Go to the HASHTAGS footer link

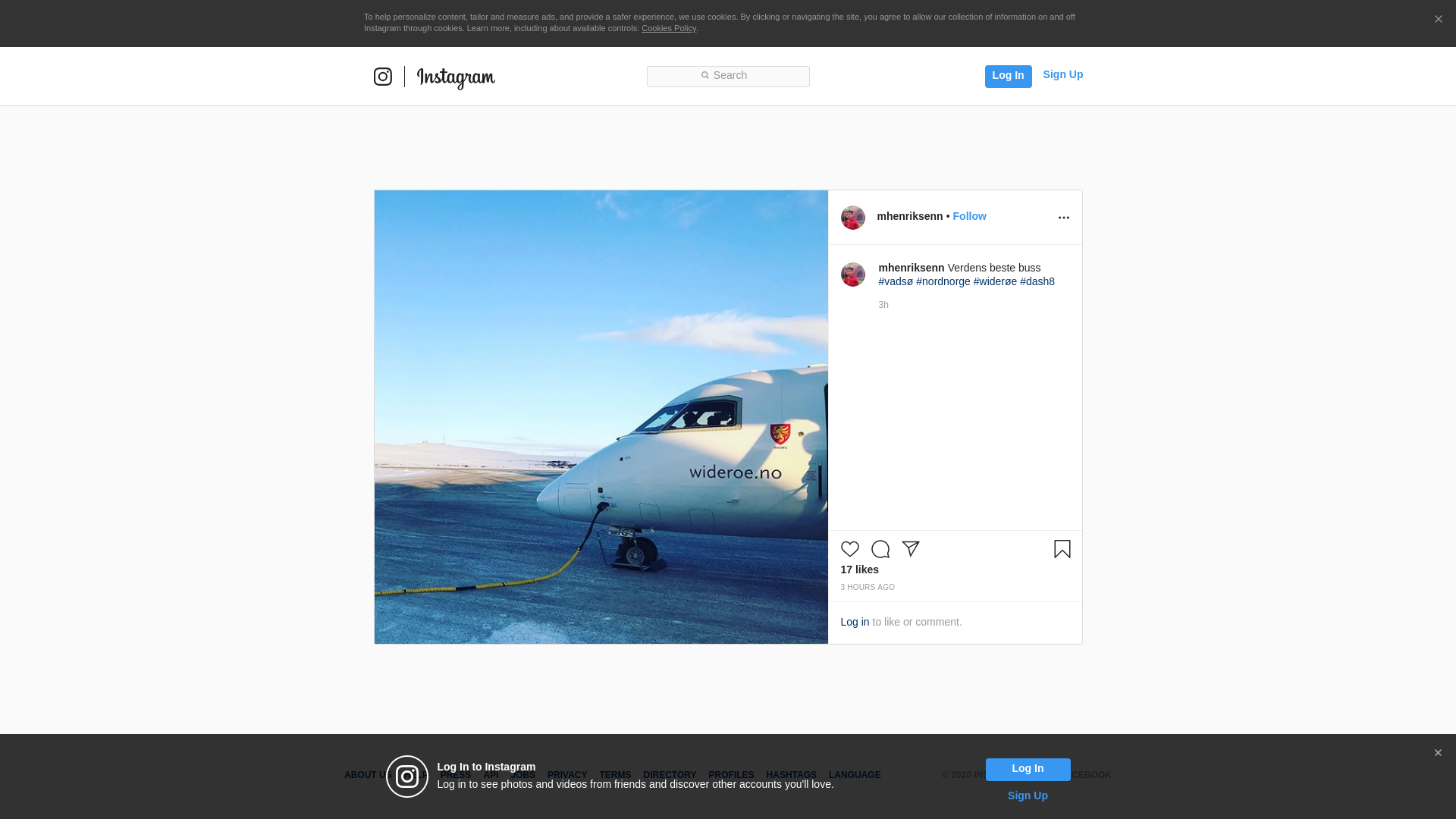tap(791, 775)
